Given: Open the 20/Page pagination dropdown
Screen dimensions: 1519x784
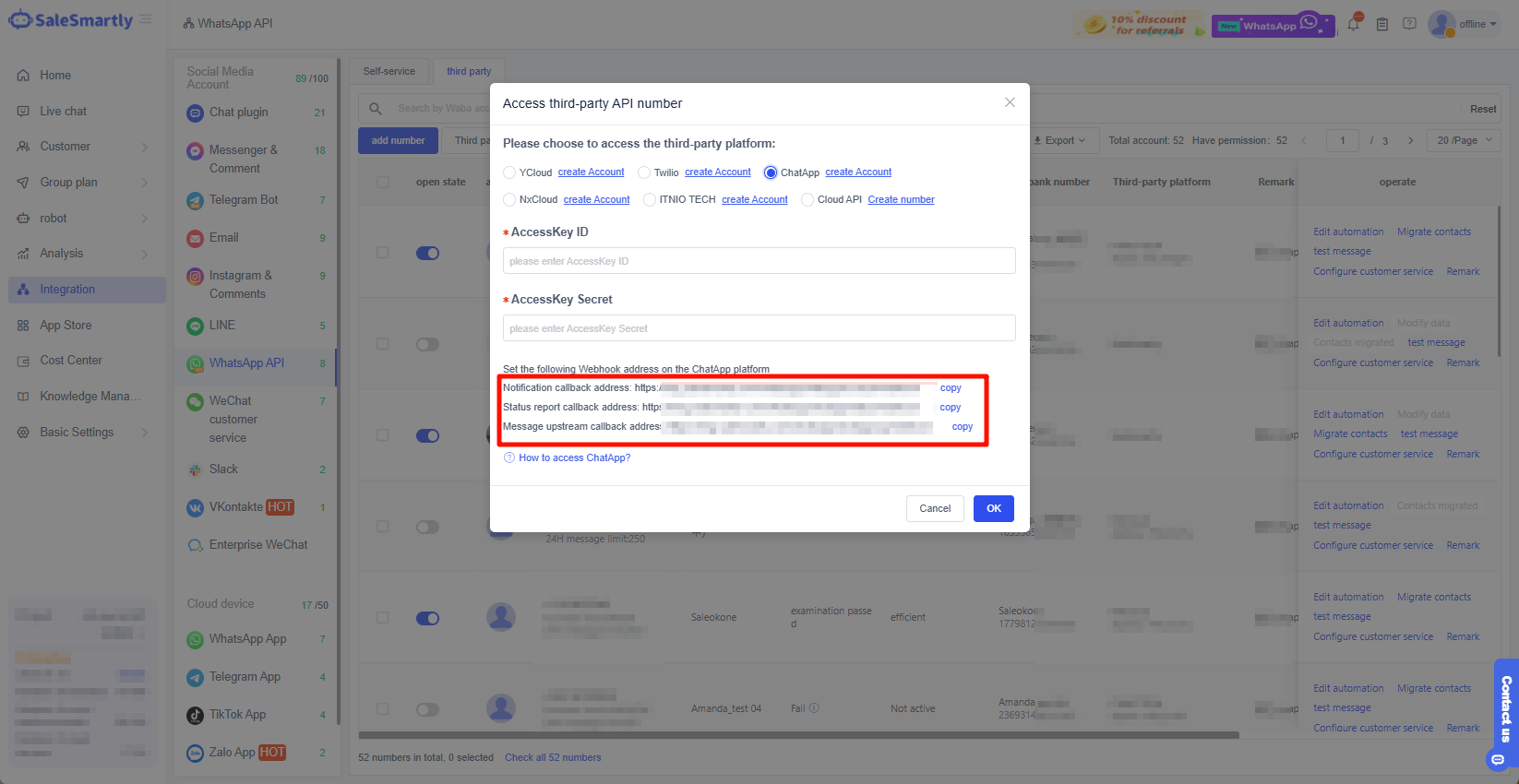Looking at the screenshot, I should tap(1465, 140).
